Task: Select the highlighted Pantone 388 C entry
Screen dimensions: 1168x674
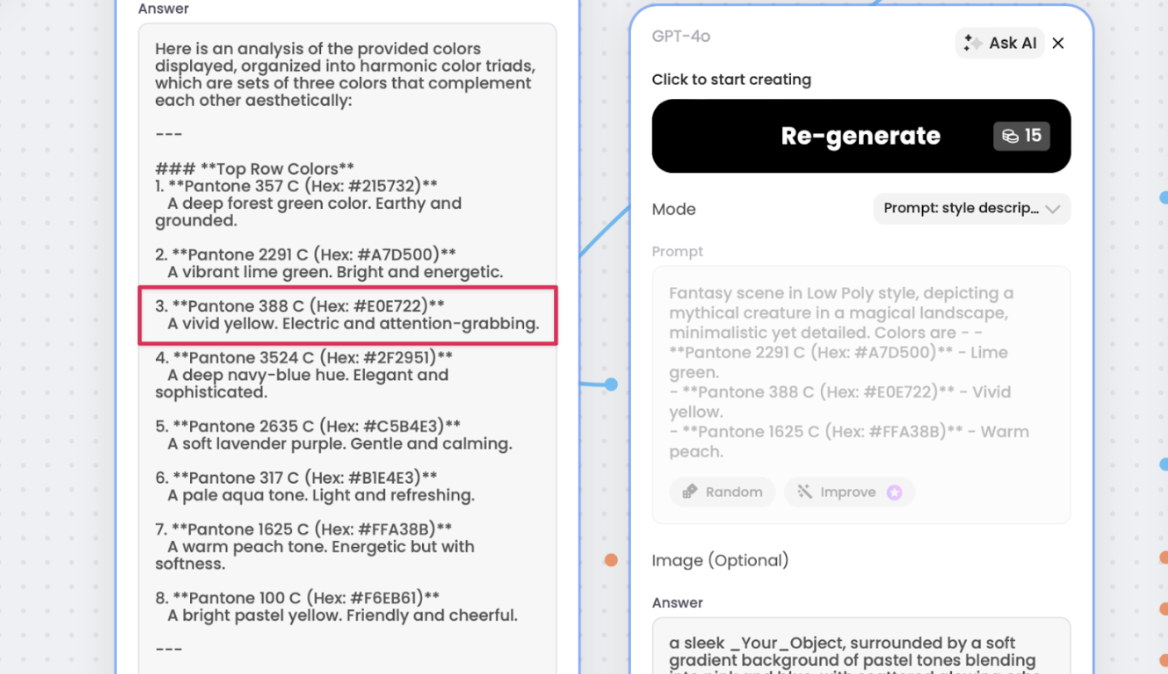Action: [347, 315]
